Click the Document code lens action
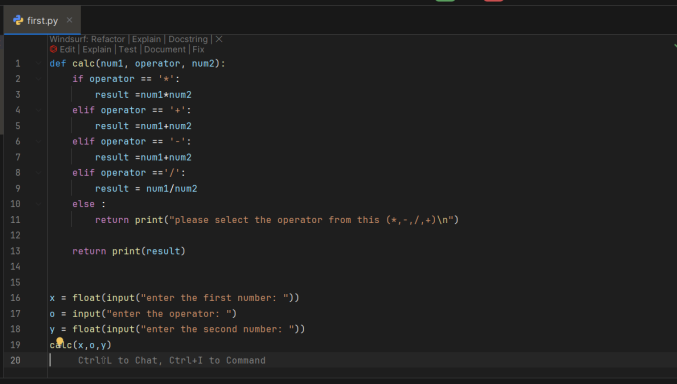Screen dimensions: 677x384 [165, 50]
